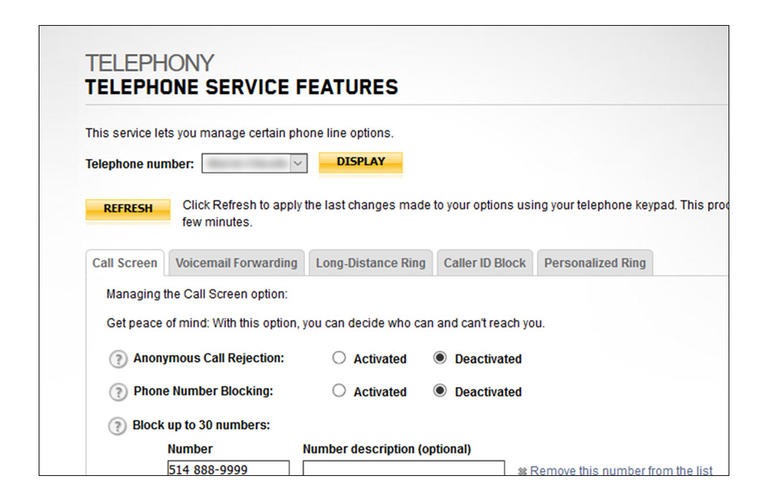Click help icon beside Block up to 30 numbers
The image size is (768, 501).
(118, 426)
